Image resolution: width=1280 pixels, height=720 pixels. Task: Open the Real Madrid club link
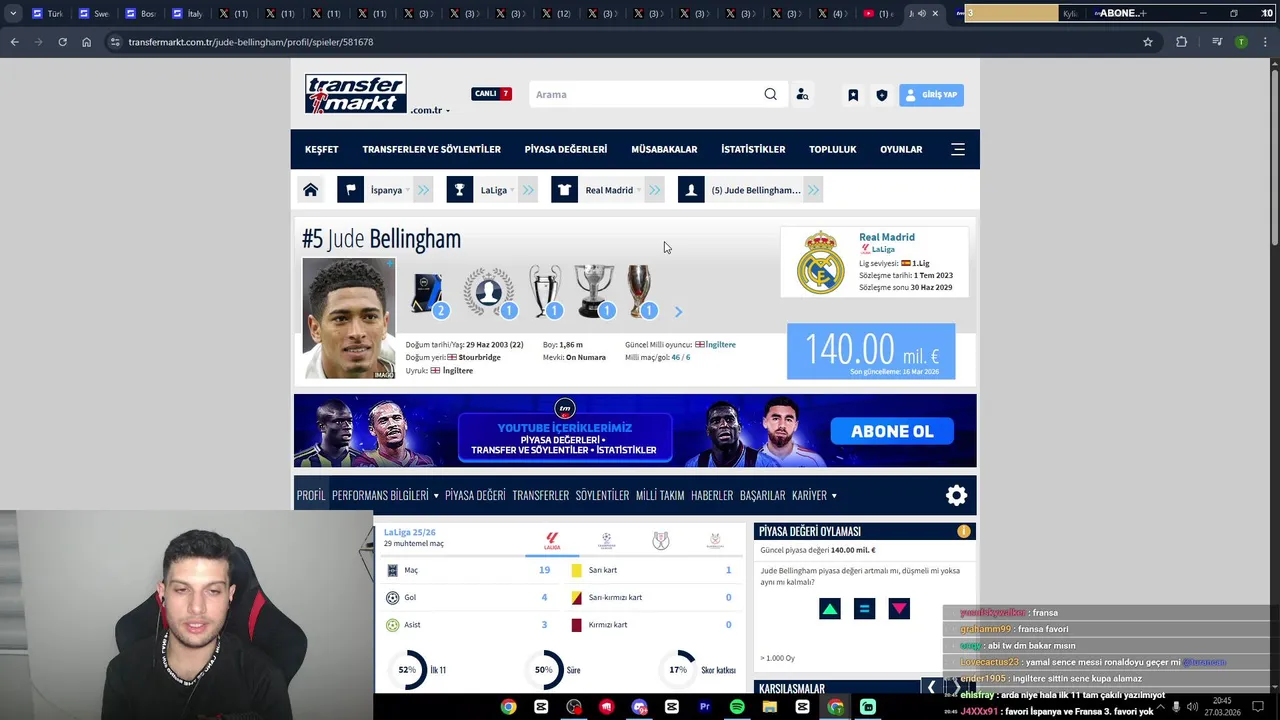click(x=887, y=237)
